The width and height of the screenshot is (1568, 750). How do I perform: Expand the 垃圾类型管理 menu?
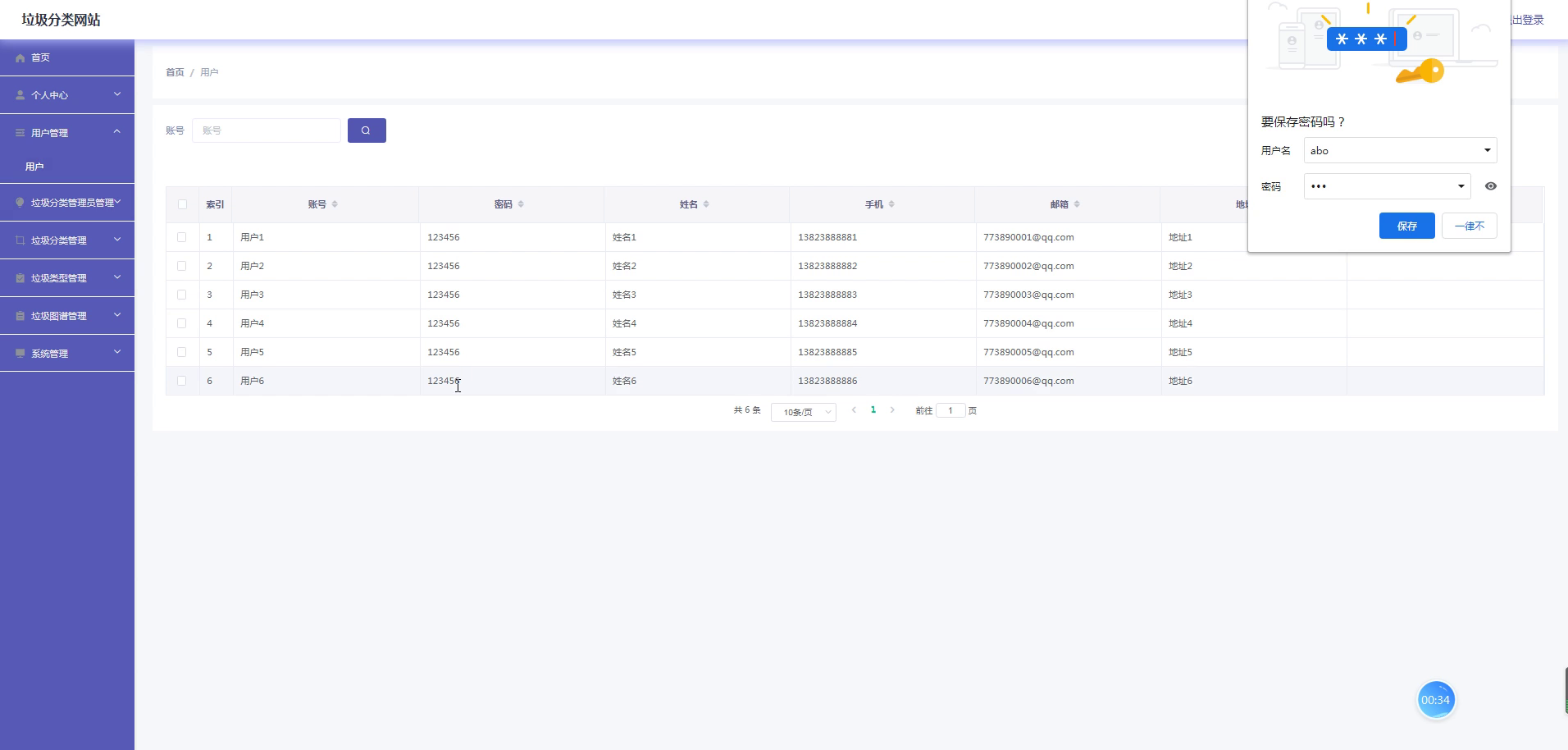67,278
